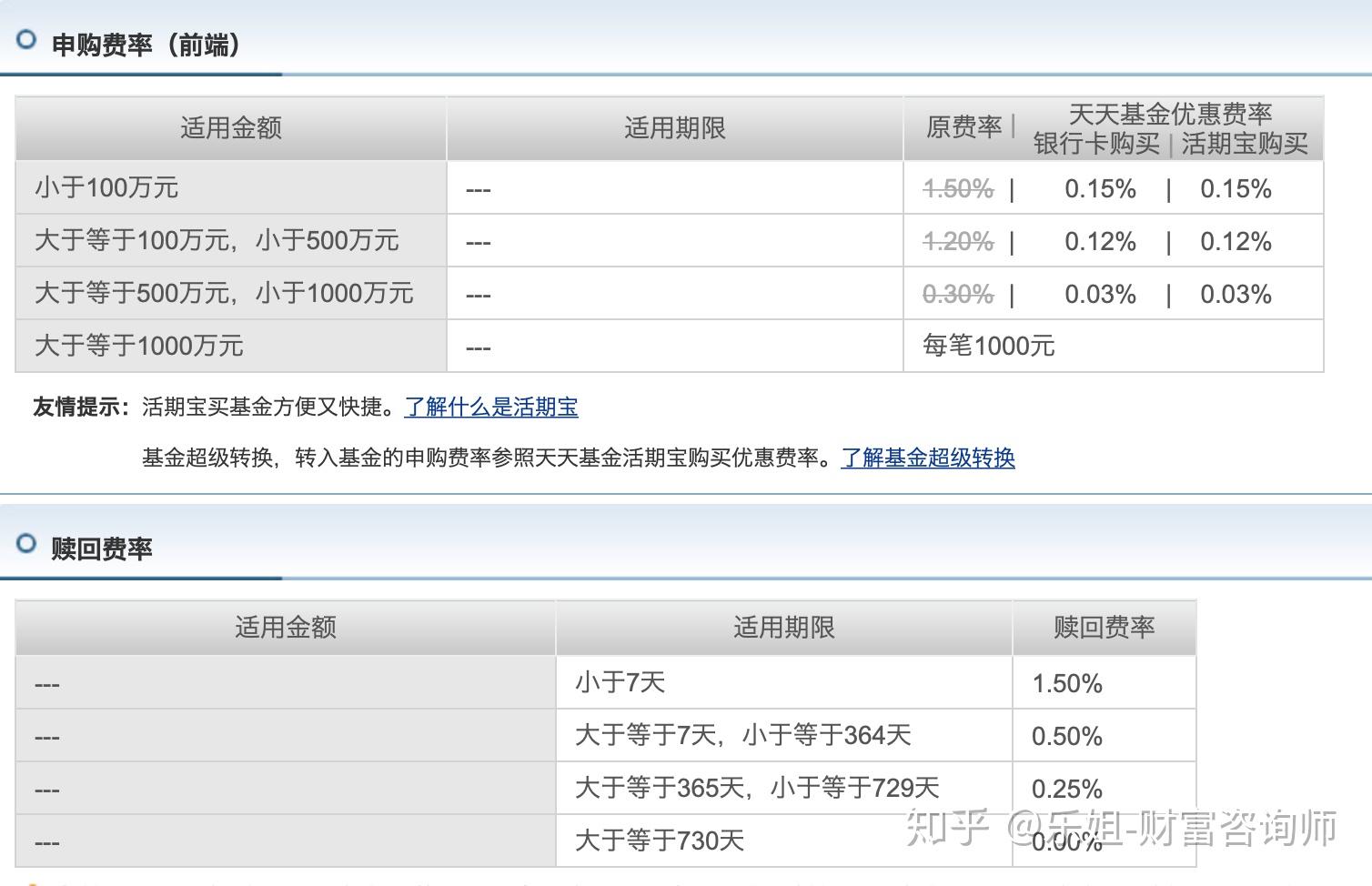Open the 了解什么是活期宝 link
Viewport: 1372px width, 886px height.
490,407
